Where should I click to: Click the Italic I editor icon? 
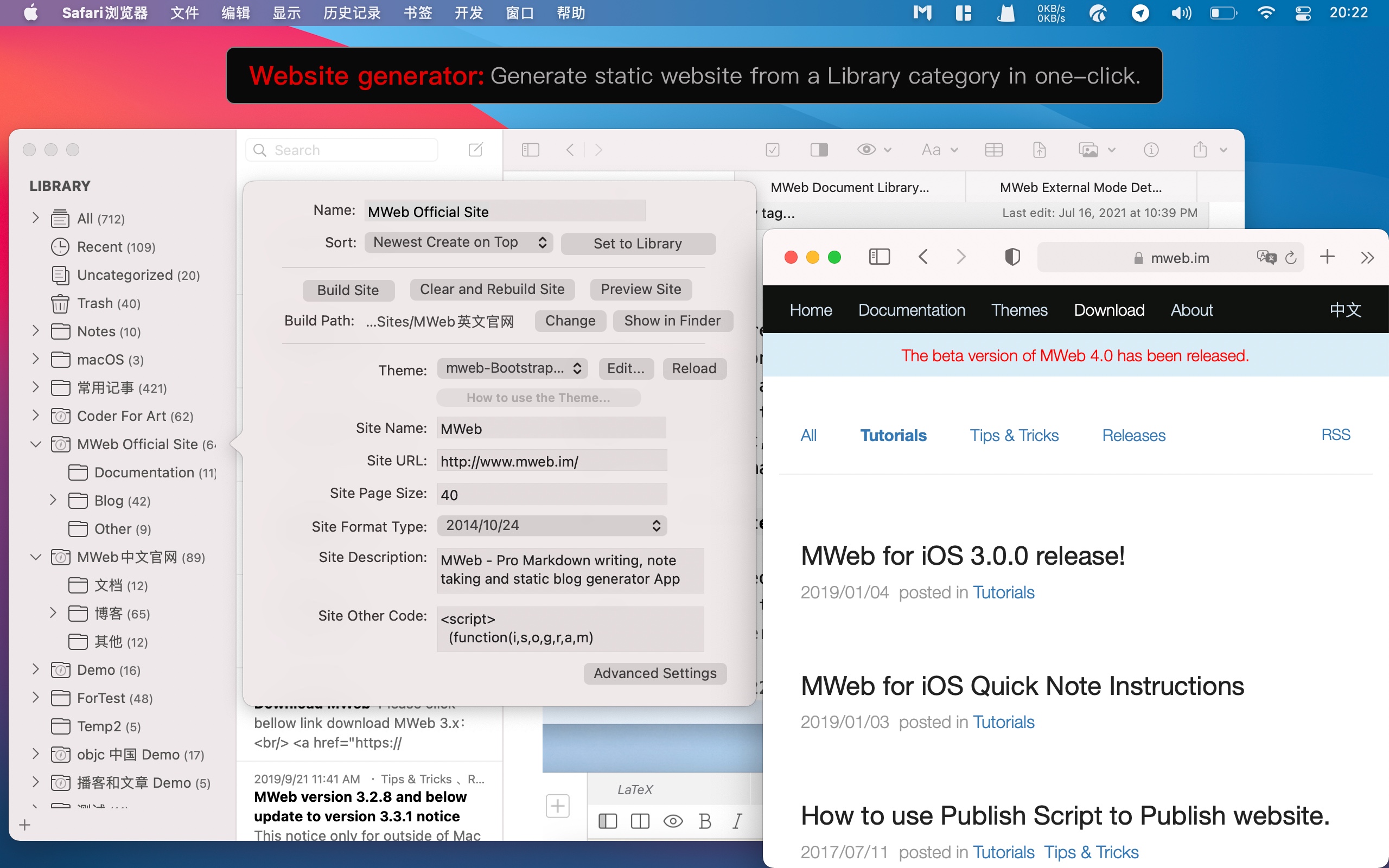737,821
